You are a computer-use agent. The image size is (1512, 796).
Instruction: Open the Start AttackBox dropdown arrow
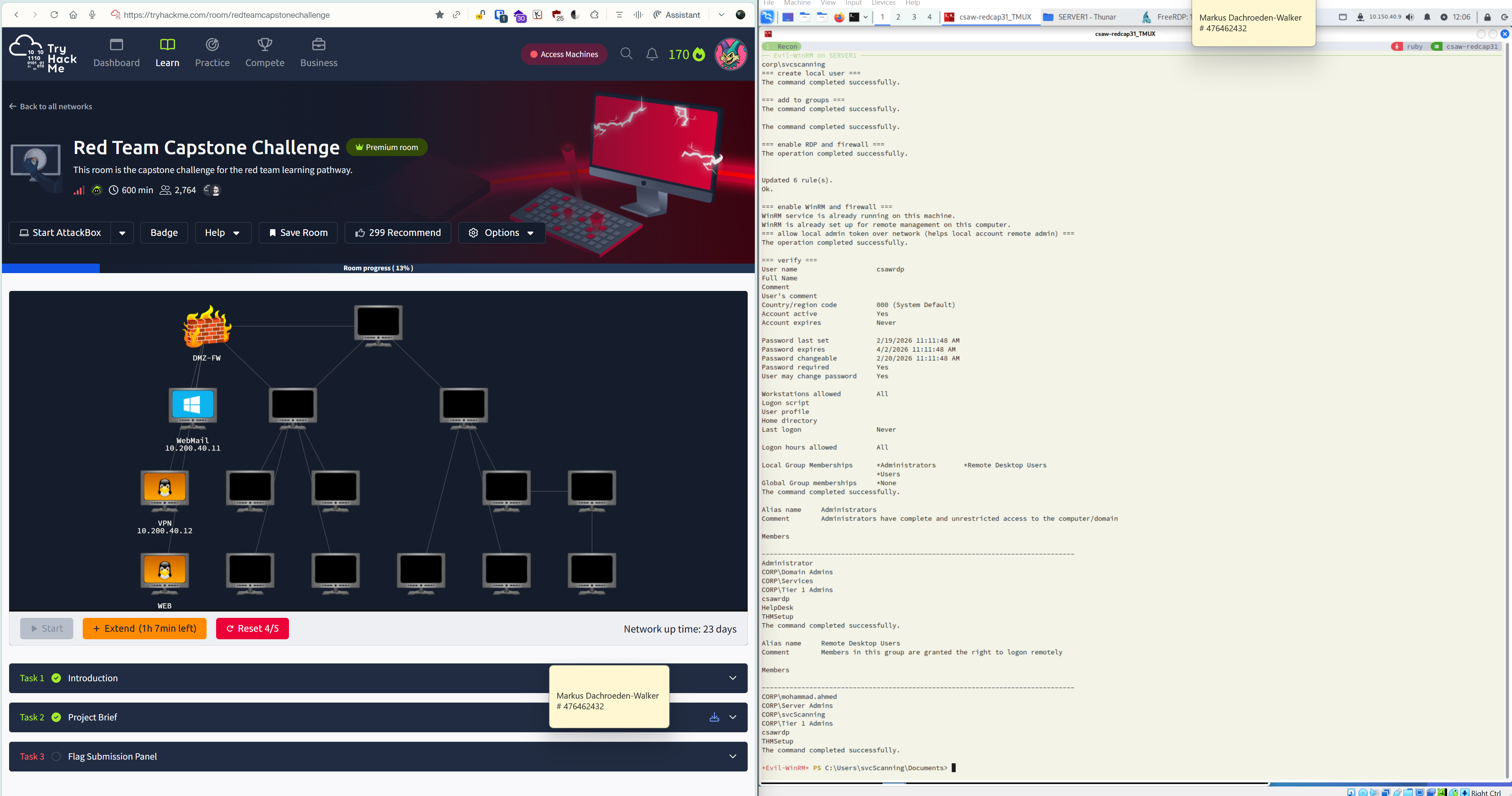point(122,233)
